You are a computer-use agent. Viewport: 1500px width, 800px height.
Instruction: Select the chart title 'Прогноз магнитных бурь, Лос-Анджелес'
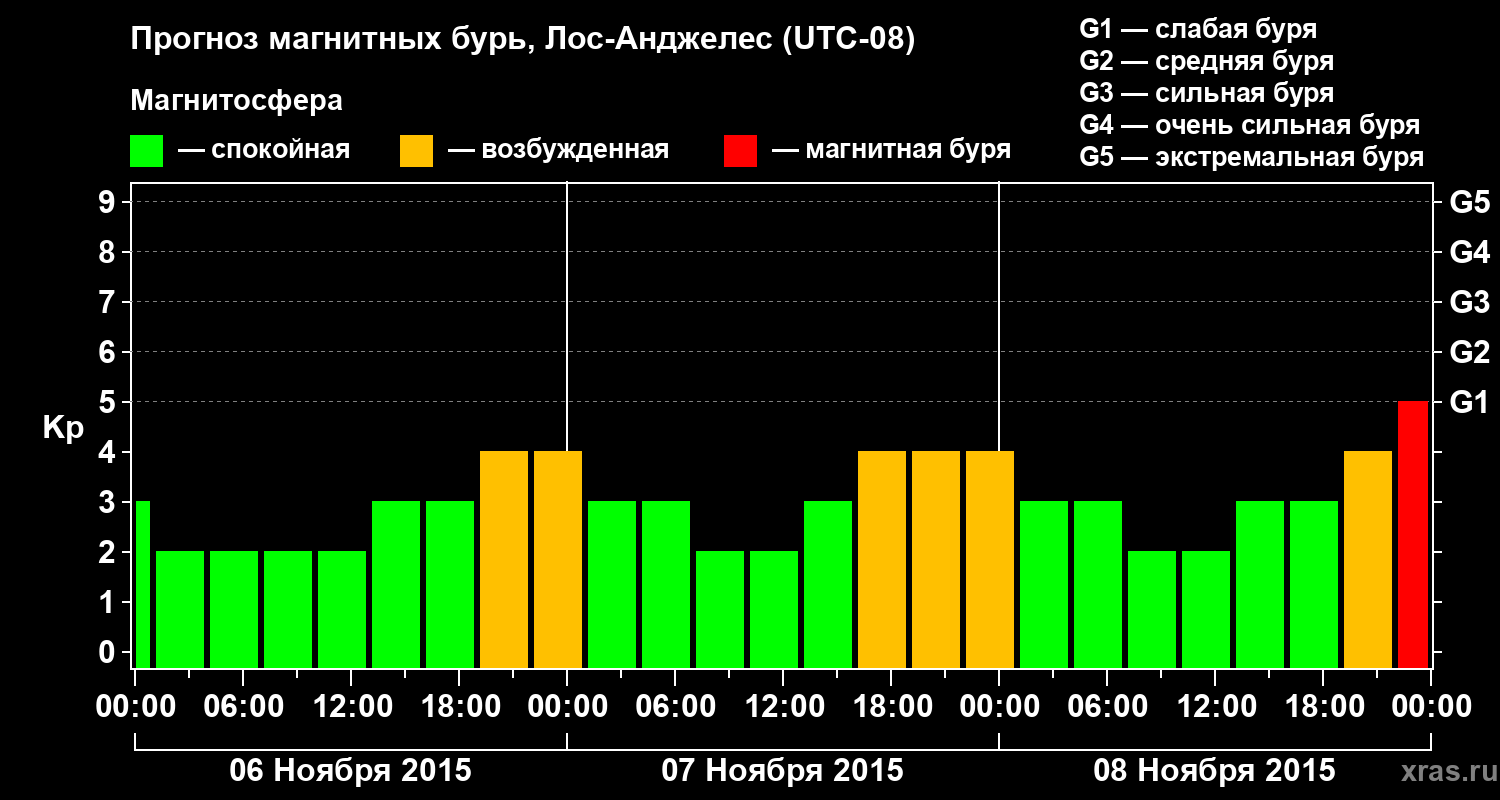[452, 40]
